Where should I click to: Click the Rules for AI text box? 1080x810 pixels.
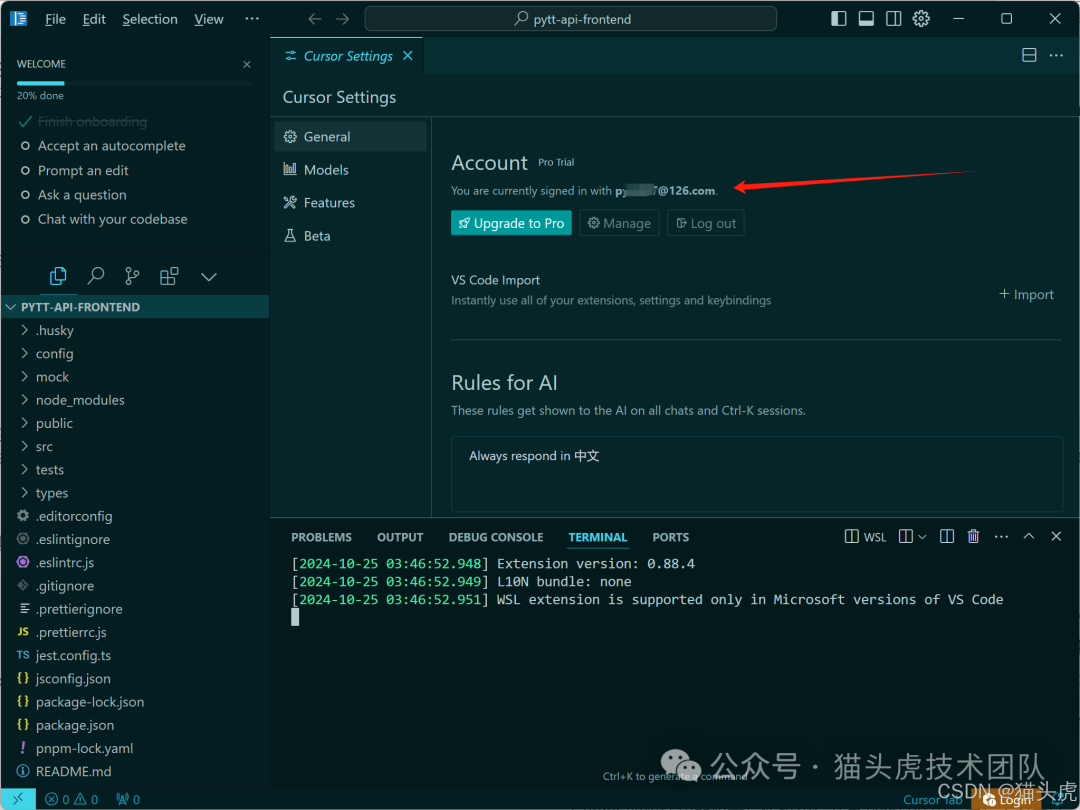coord(757,474)
